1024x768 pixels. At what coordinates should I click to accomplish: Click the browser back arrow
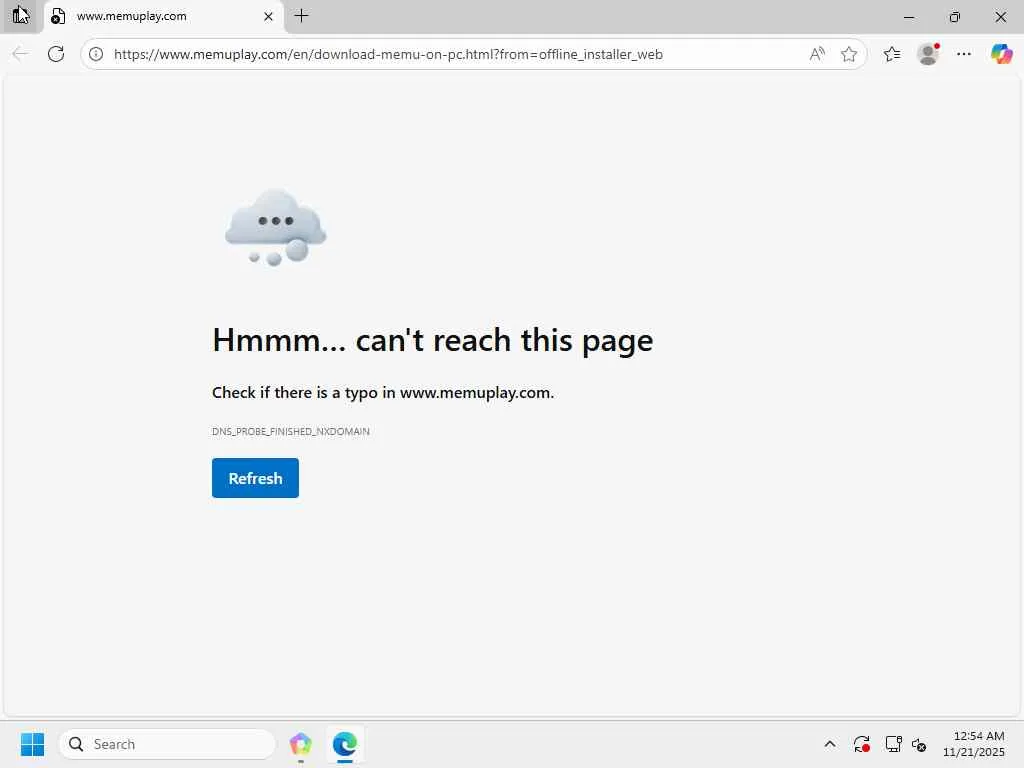point(20,54)
